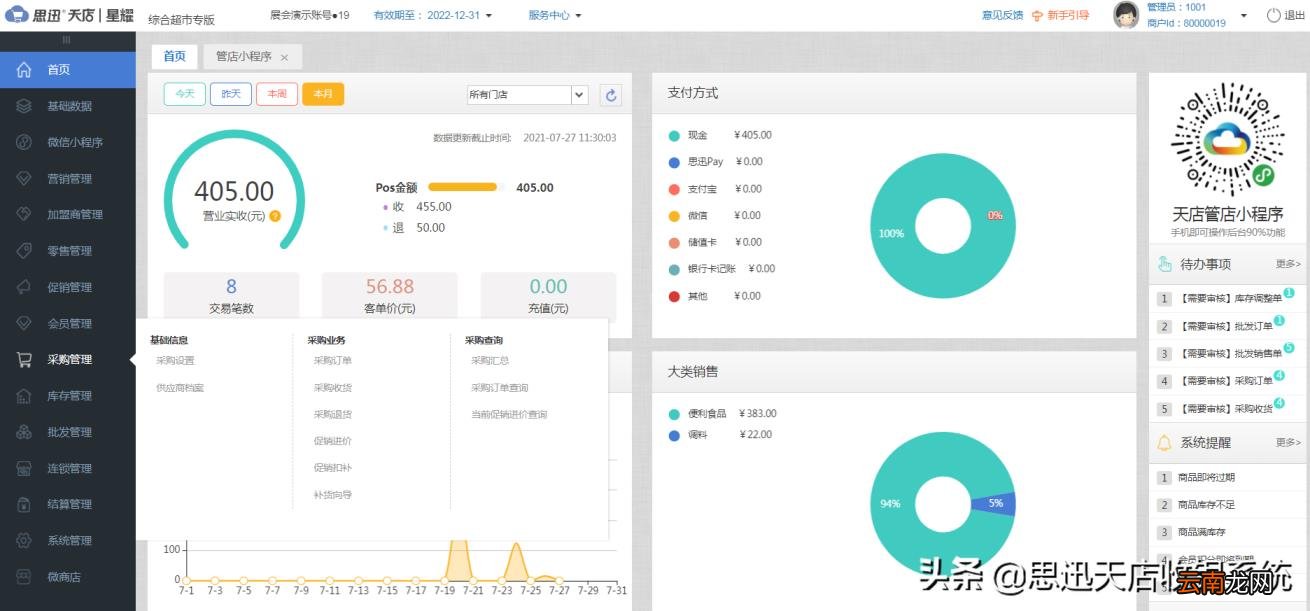Filter by 今天 button
Screen dimensions: 1310x611
184,94
